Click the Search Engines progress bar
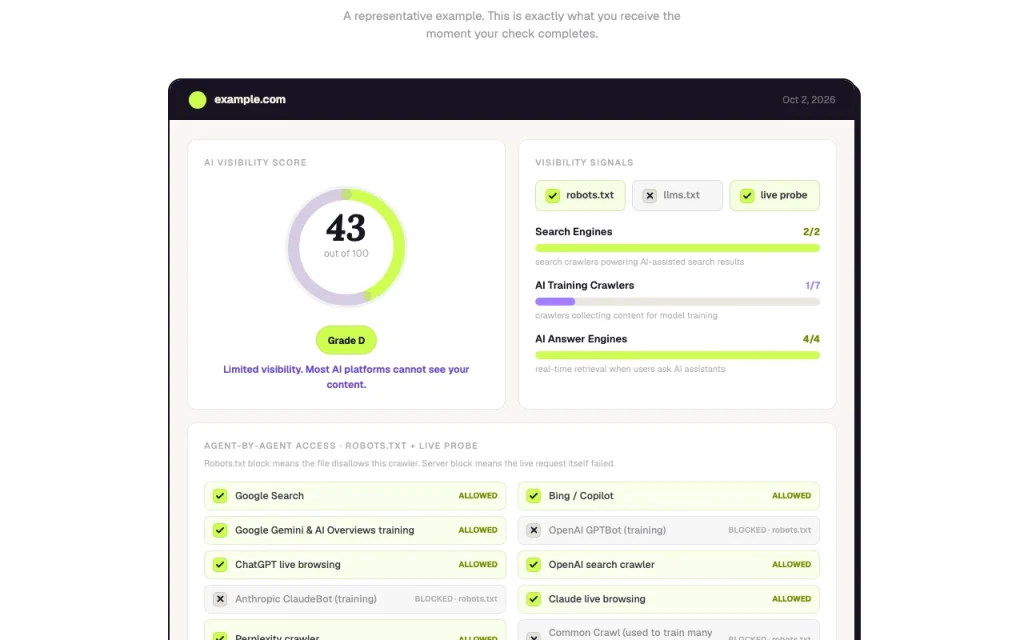 coord(677,248)
